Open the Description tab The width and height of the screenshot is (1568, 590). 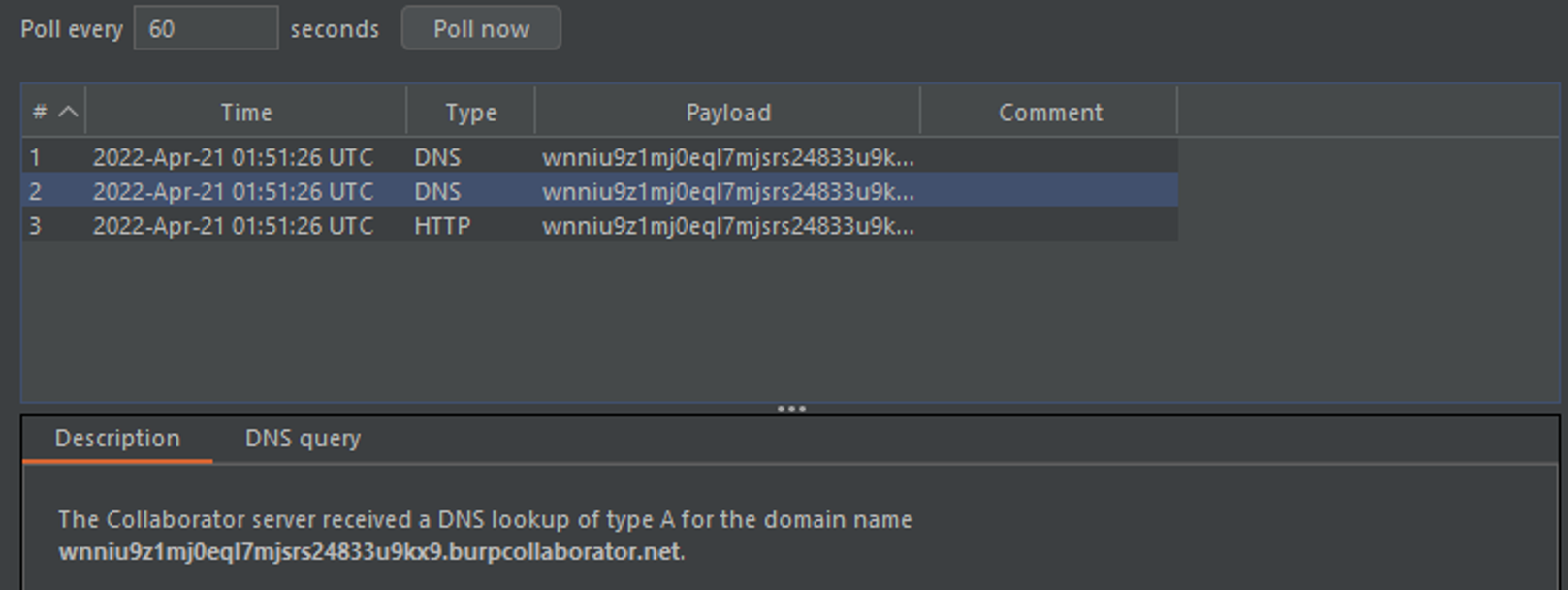117,439
